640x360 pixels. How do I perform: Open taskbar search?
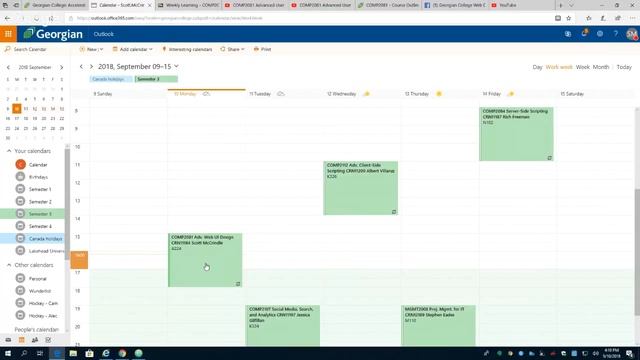click(24, 353)
